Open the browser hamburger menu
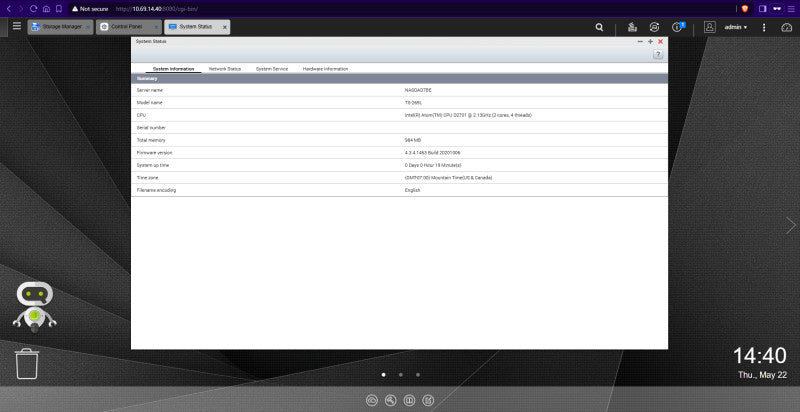The height and width of the screenshot is (412, 800). pyautogui.click(x=791, y=9)
